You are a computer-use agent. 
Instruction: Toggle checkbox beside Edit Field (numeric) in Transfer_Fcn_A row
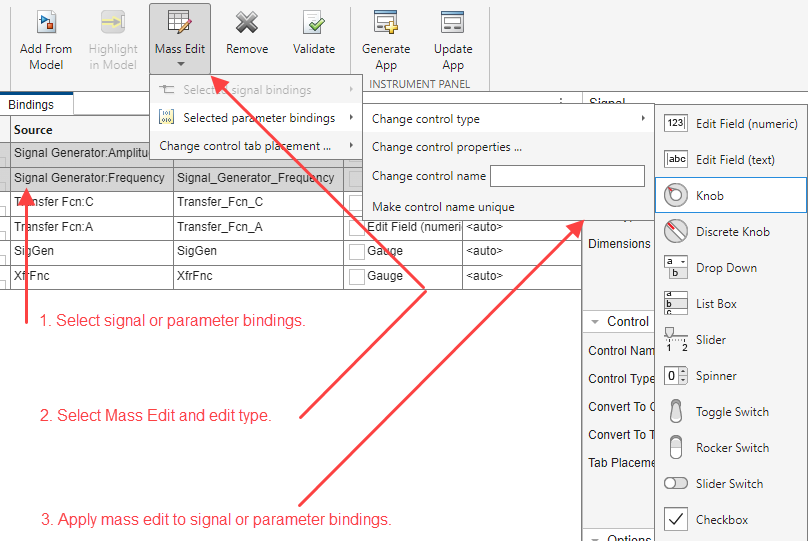click(357, 227)
